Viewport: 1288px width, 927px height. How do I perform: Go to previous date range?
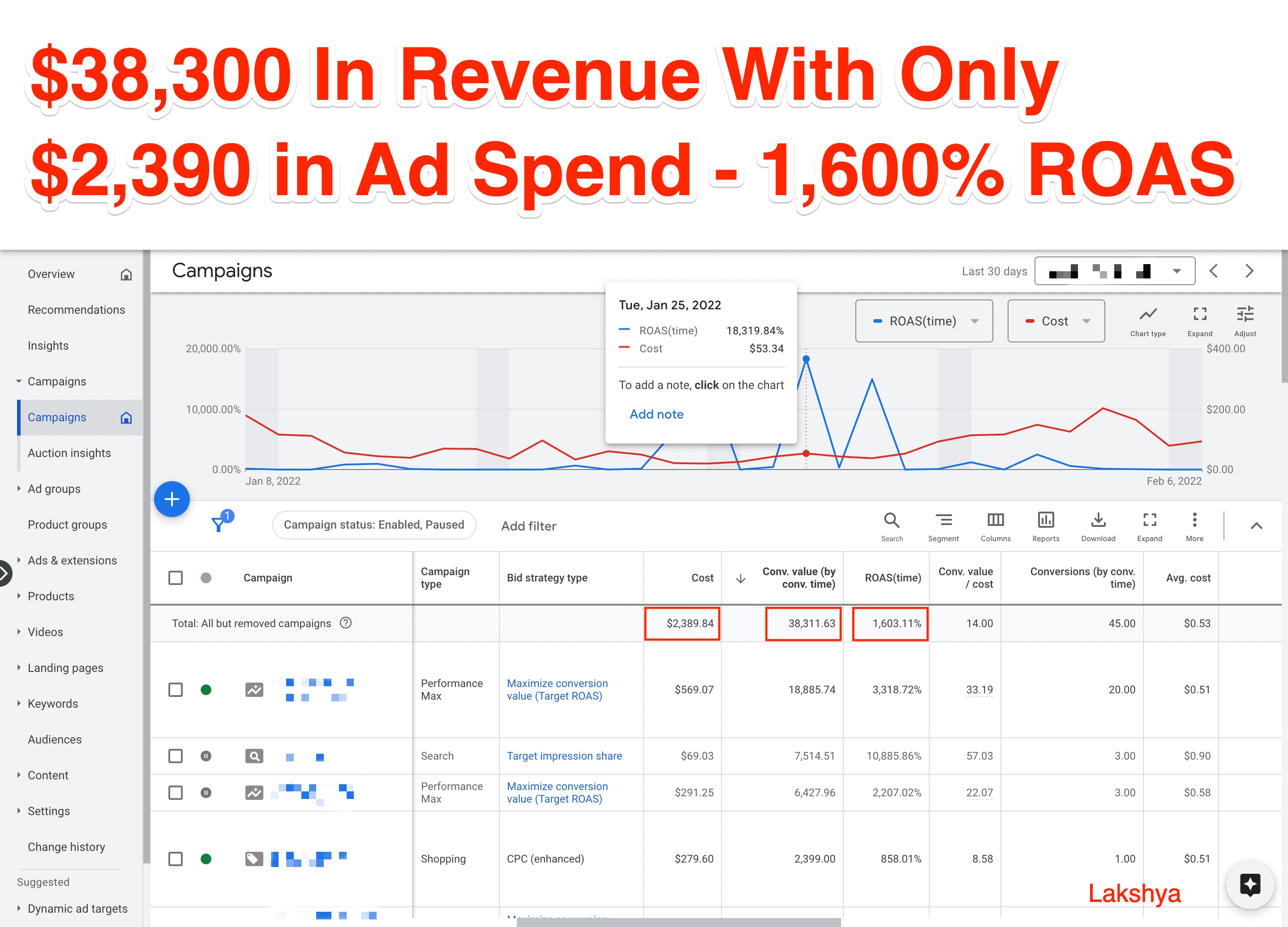pos(1214,271)
